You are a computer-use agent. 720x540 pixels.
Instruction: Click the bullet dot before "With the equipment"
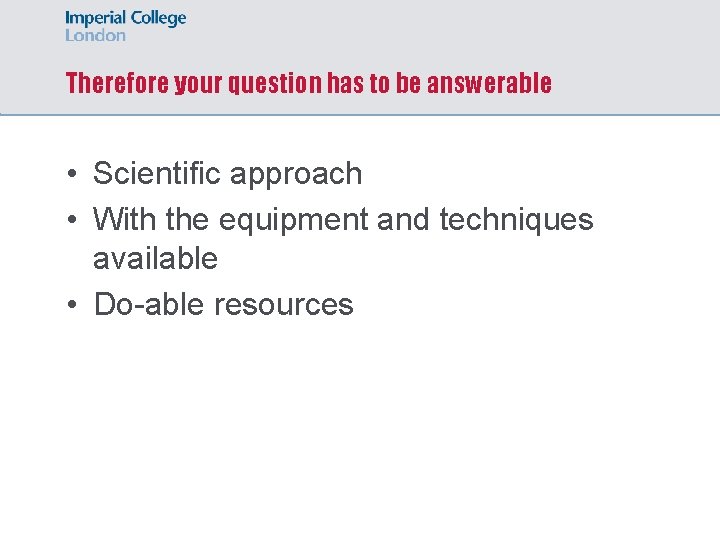(x=72, y=219)
